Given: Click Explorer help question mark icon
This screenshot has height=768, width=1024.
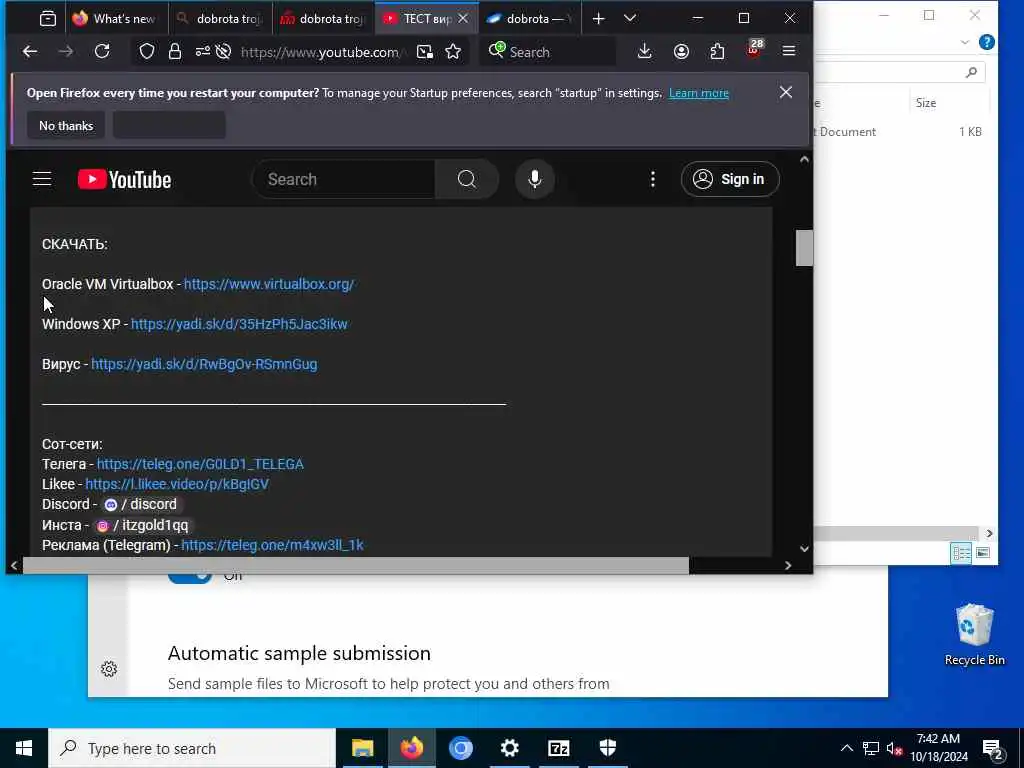Looking at the screenshot, I should (x=987, y=42).
